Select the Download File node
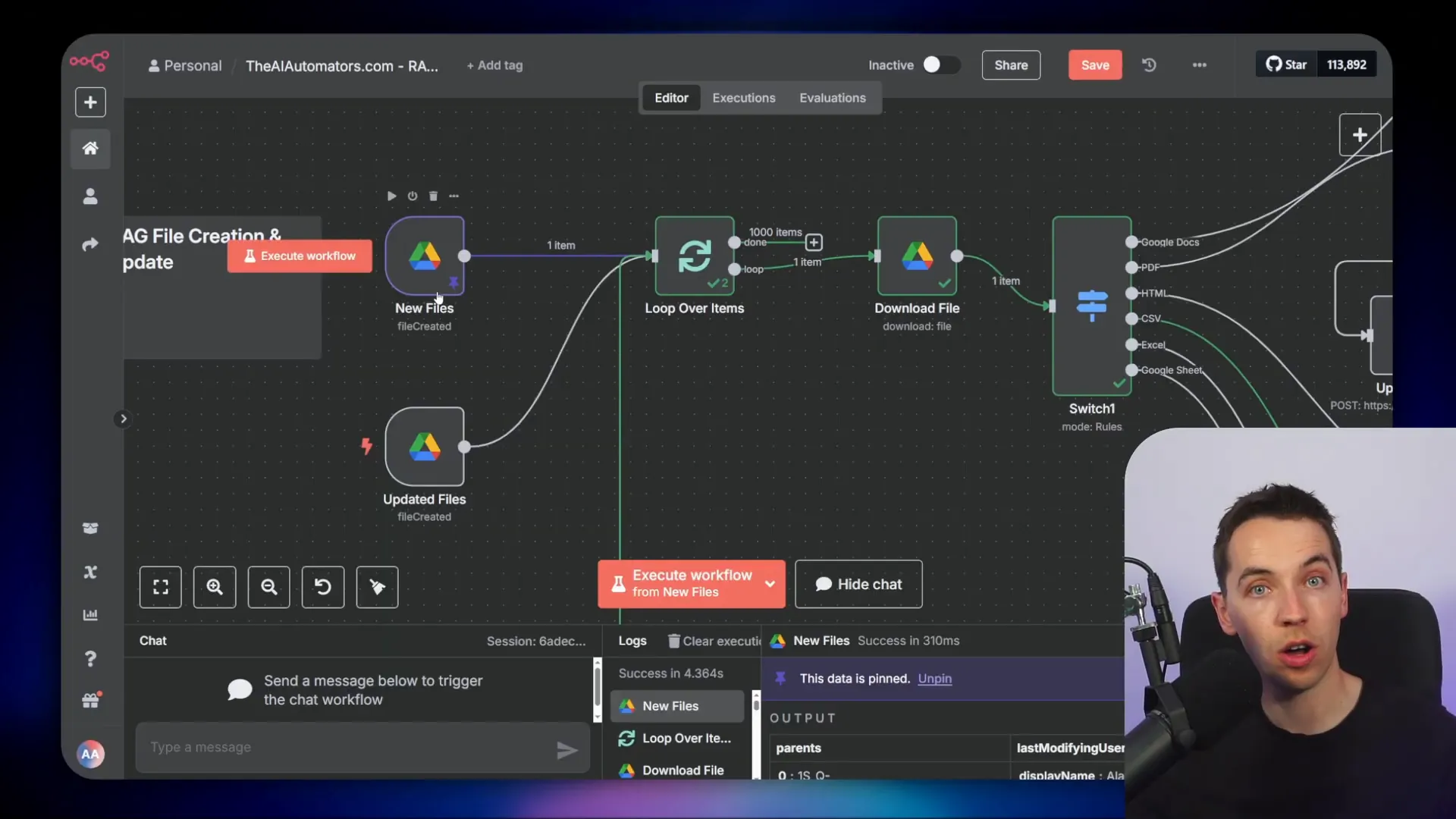 pos(917,256)
